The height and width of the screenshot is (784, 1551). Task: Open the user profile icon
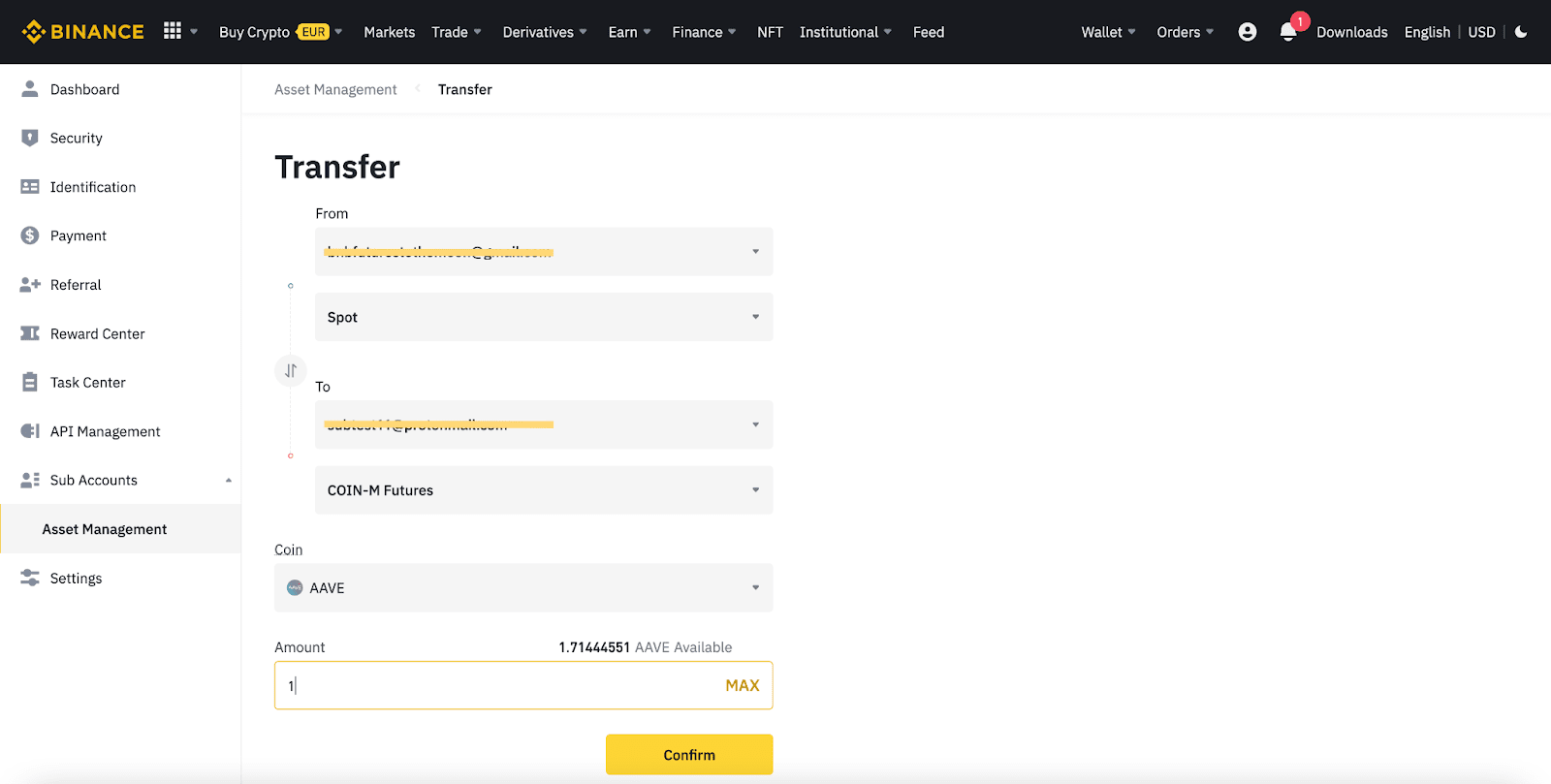(x=1248, y=32)
